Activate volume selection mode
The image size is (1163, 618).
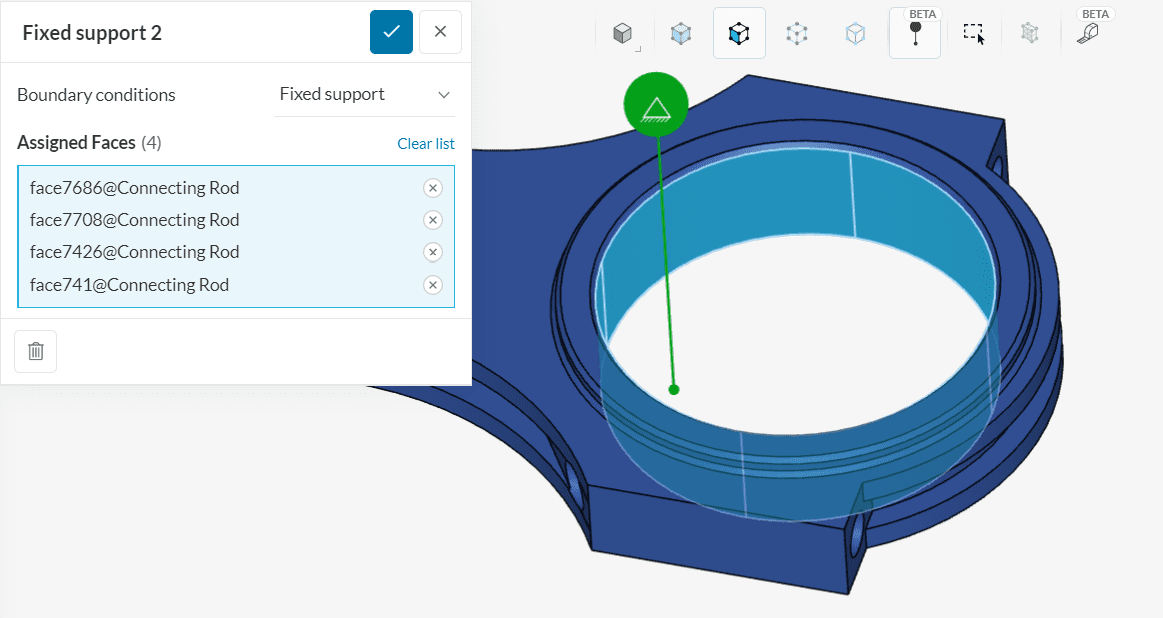[681, 34]
